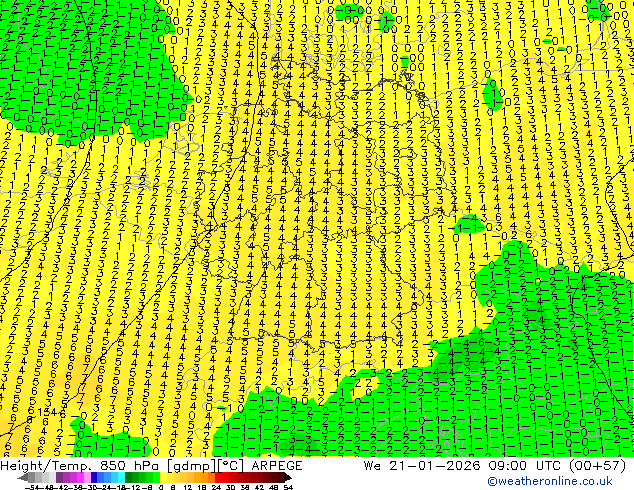Click the 'We 21-01-2026 09:00 UTC' timestamp
634x490 pixels.
coord(463,466)
